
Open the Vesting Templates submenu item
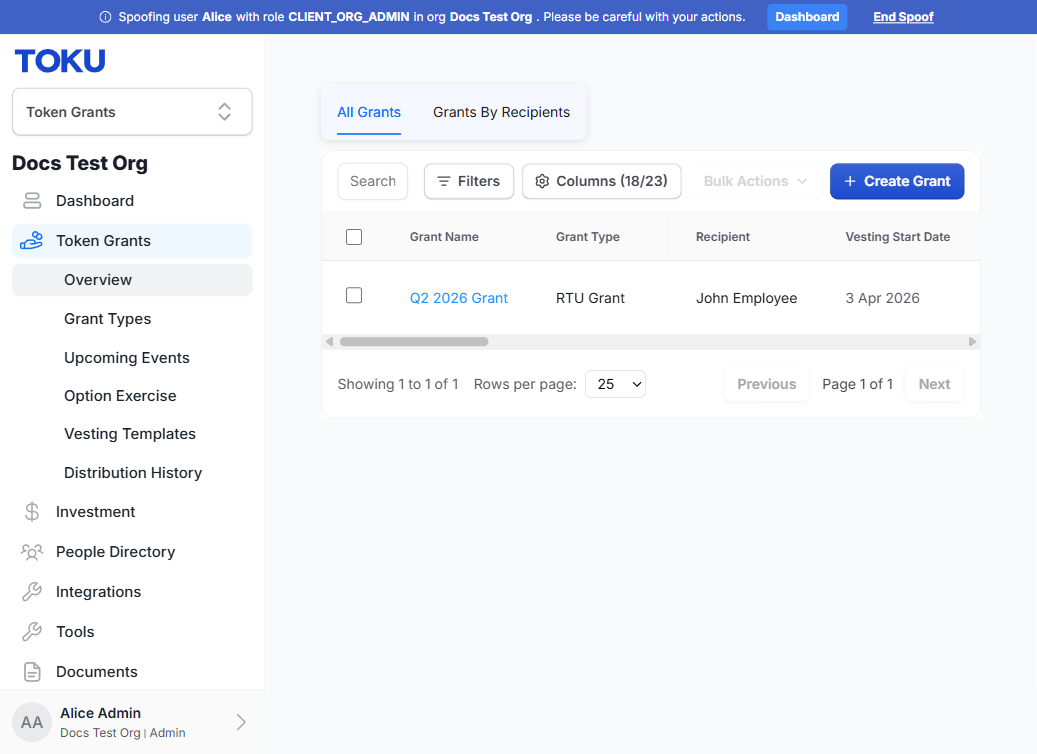click(132, 434)
